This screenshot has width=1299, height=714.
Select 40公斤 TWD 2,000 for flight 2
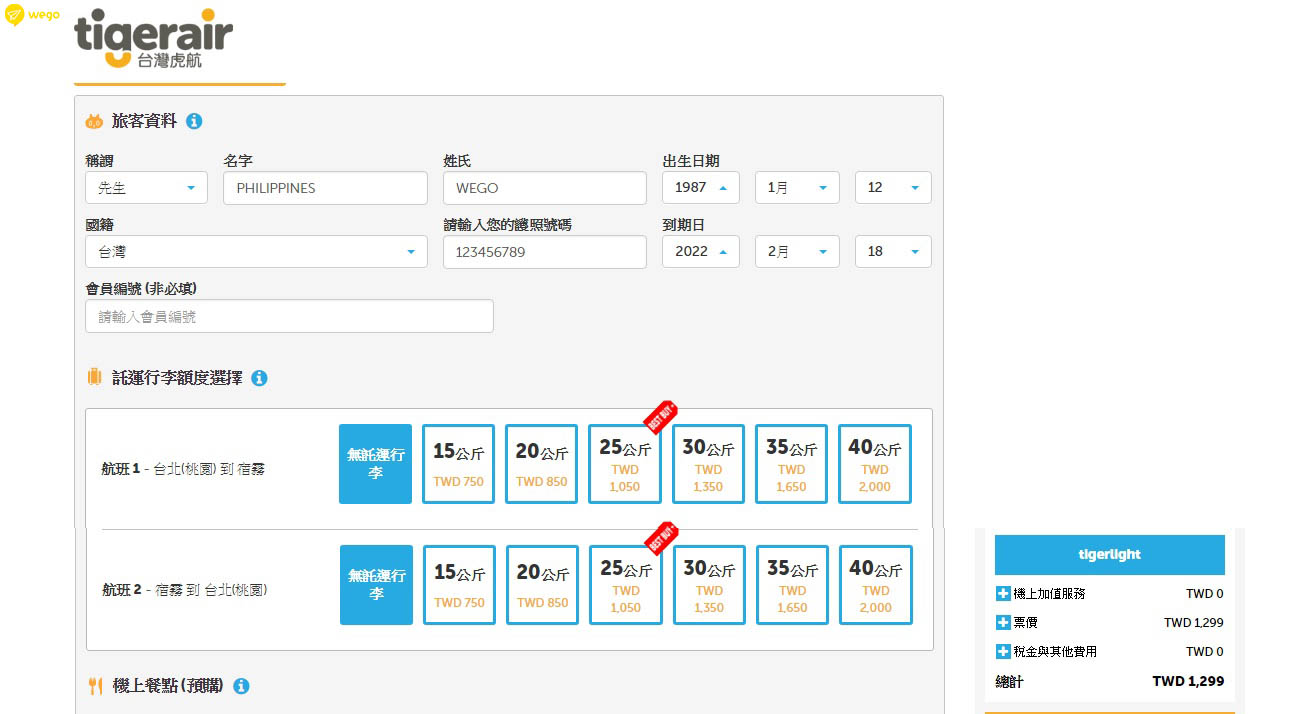point(876,585)
